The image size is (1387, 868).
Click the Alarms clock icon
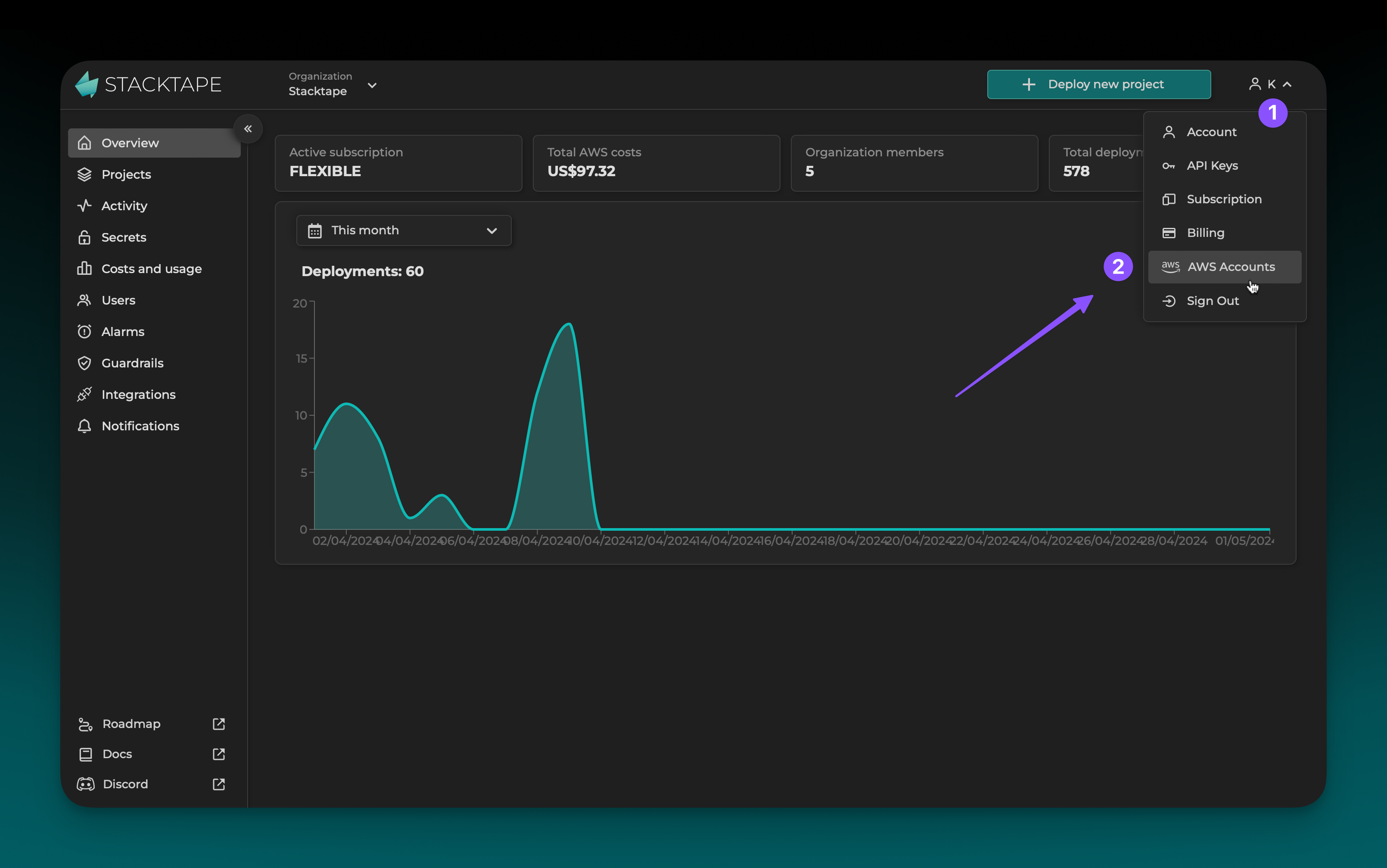coord(84,332)
